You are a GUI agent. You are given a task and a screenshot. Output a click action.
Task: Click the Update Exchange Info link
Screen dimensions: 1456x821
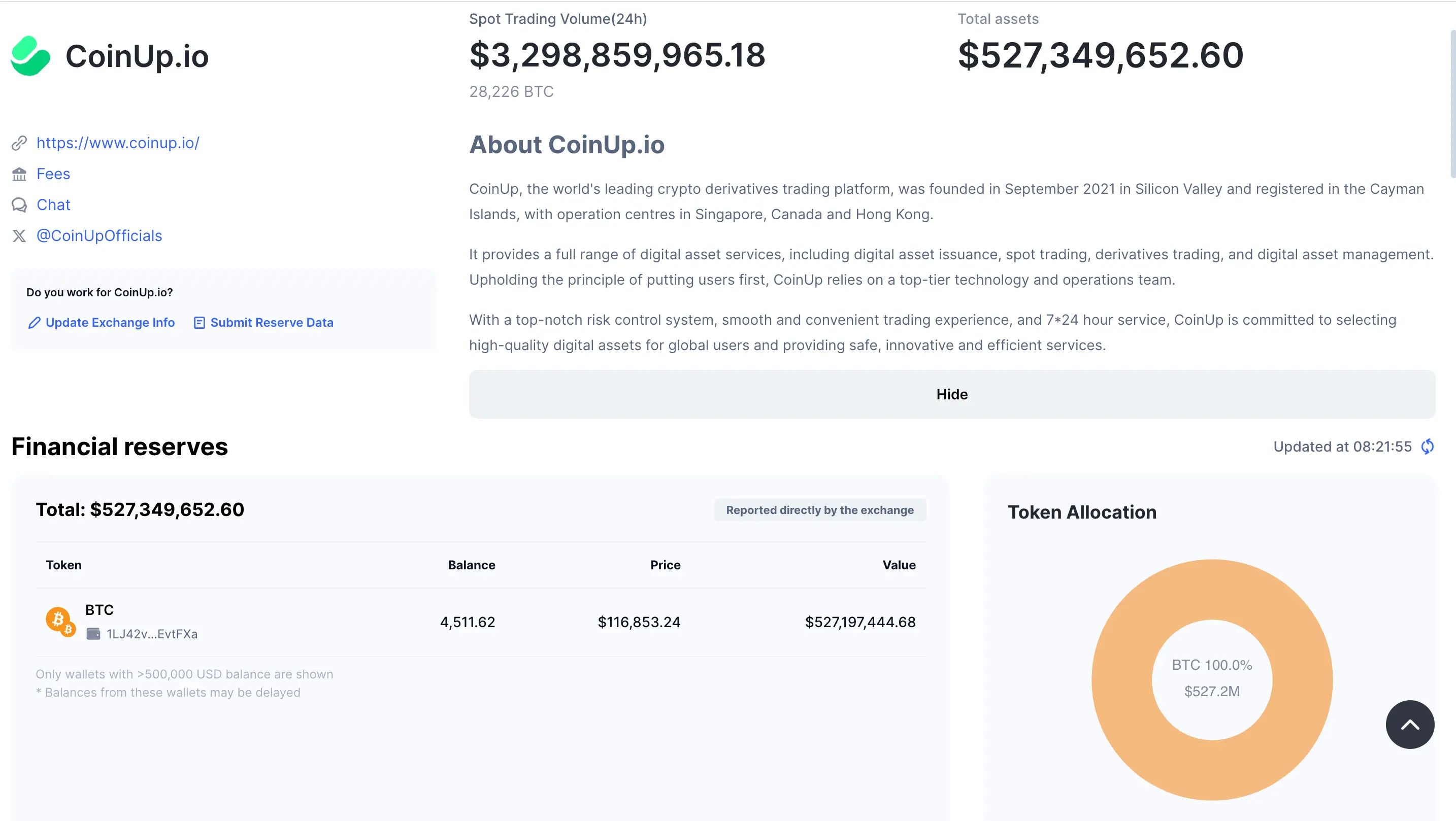[x=110, y=323]
